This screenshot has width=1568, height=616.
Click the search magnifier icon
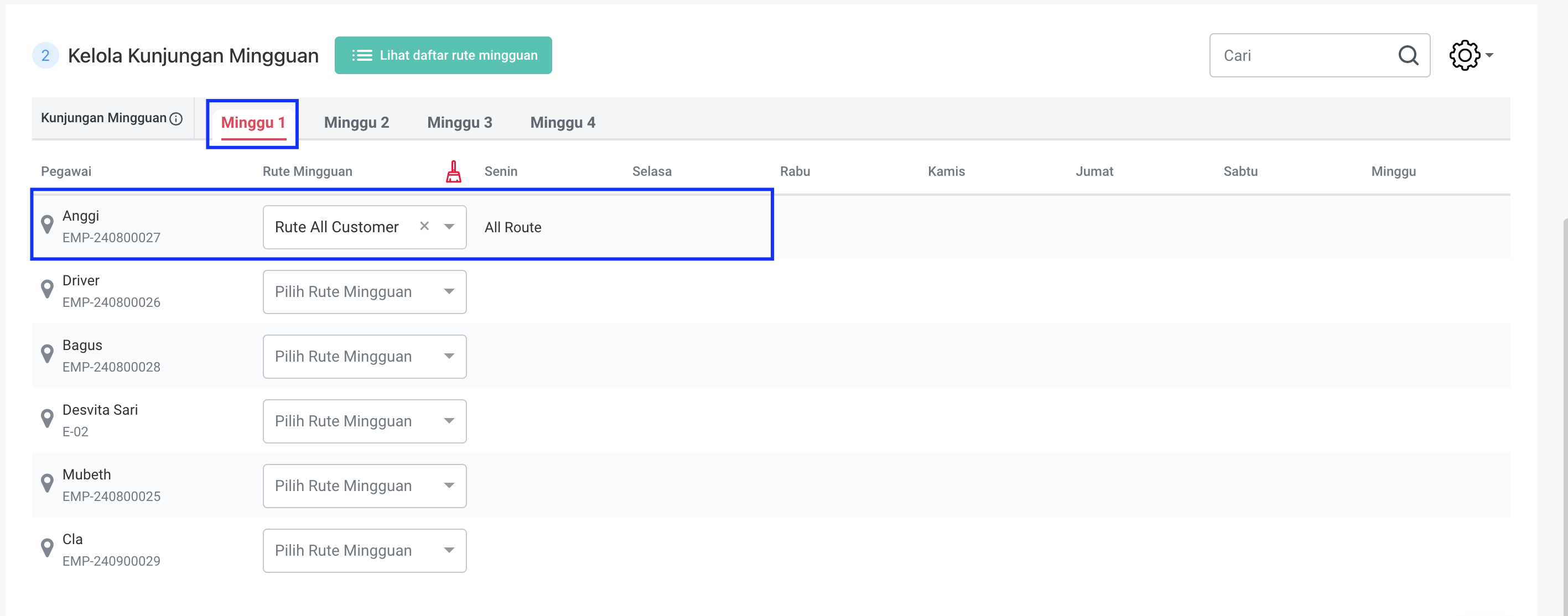[x=1408, y=55]
